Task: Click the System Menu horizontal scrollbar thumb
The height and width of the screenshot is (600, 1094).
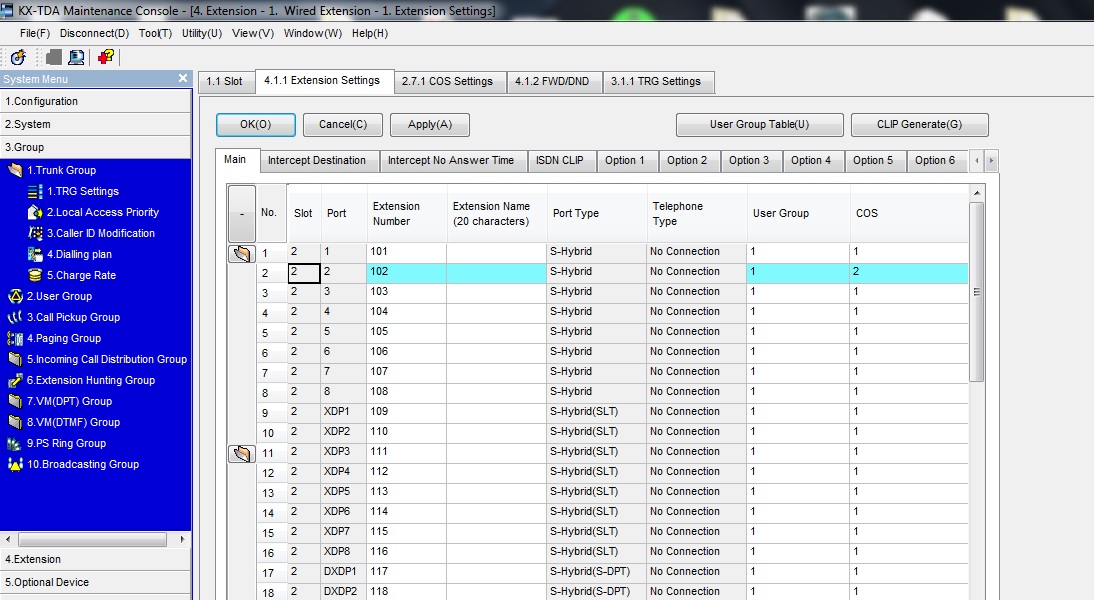Action: pyautogui.click(x=92, y=539)
